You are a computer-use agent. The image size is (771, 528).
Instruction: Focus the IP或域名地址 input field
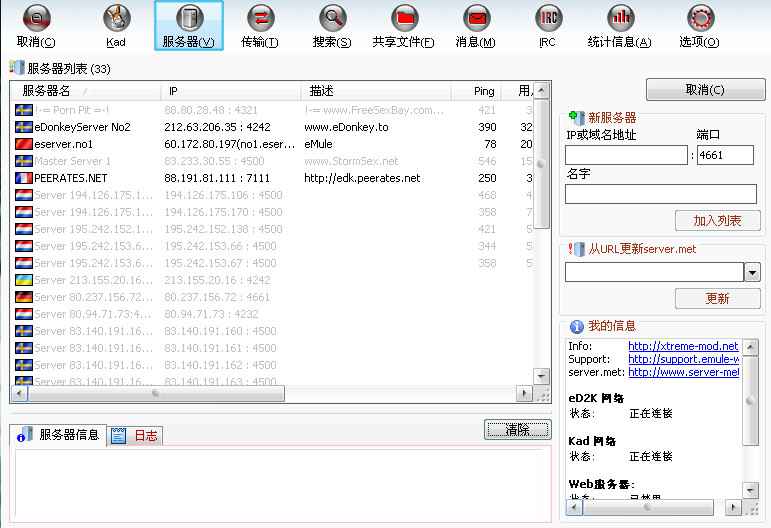(x=626, y=155)
